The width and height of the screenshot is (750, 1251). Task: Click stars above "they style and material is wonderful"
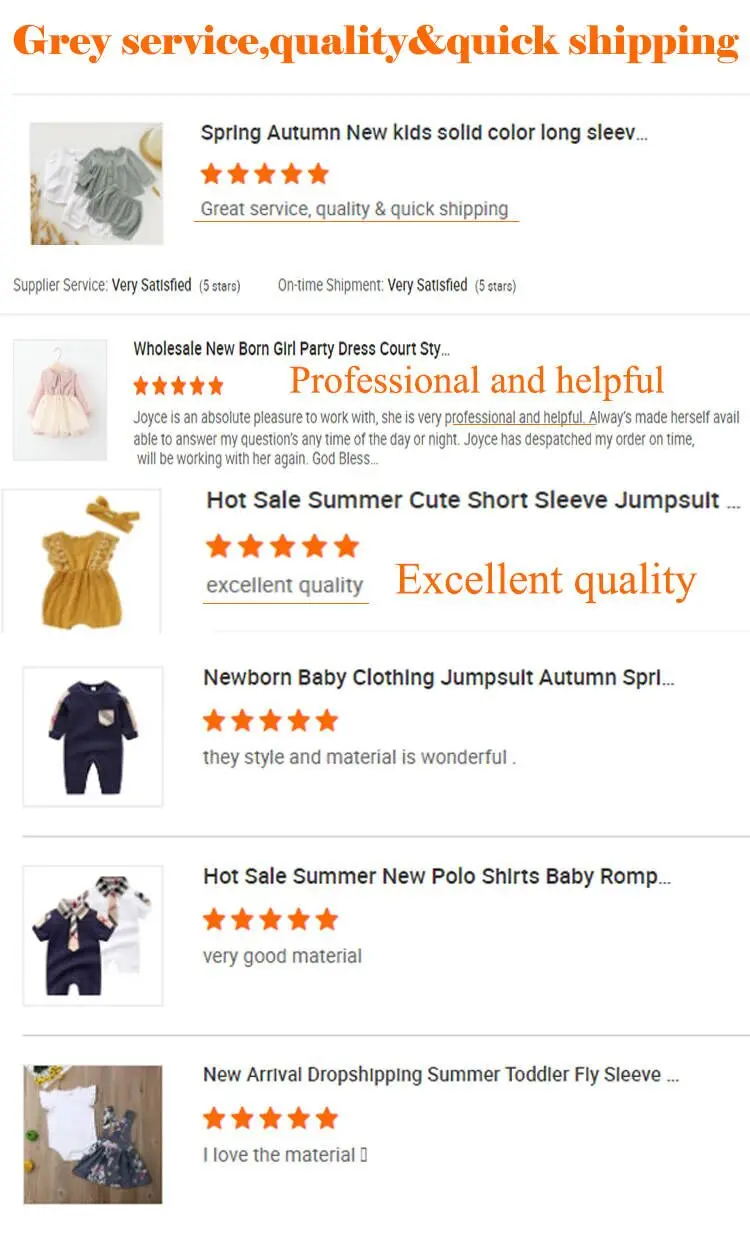(270, 720)
